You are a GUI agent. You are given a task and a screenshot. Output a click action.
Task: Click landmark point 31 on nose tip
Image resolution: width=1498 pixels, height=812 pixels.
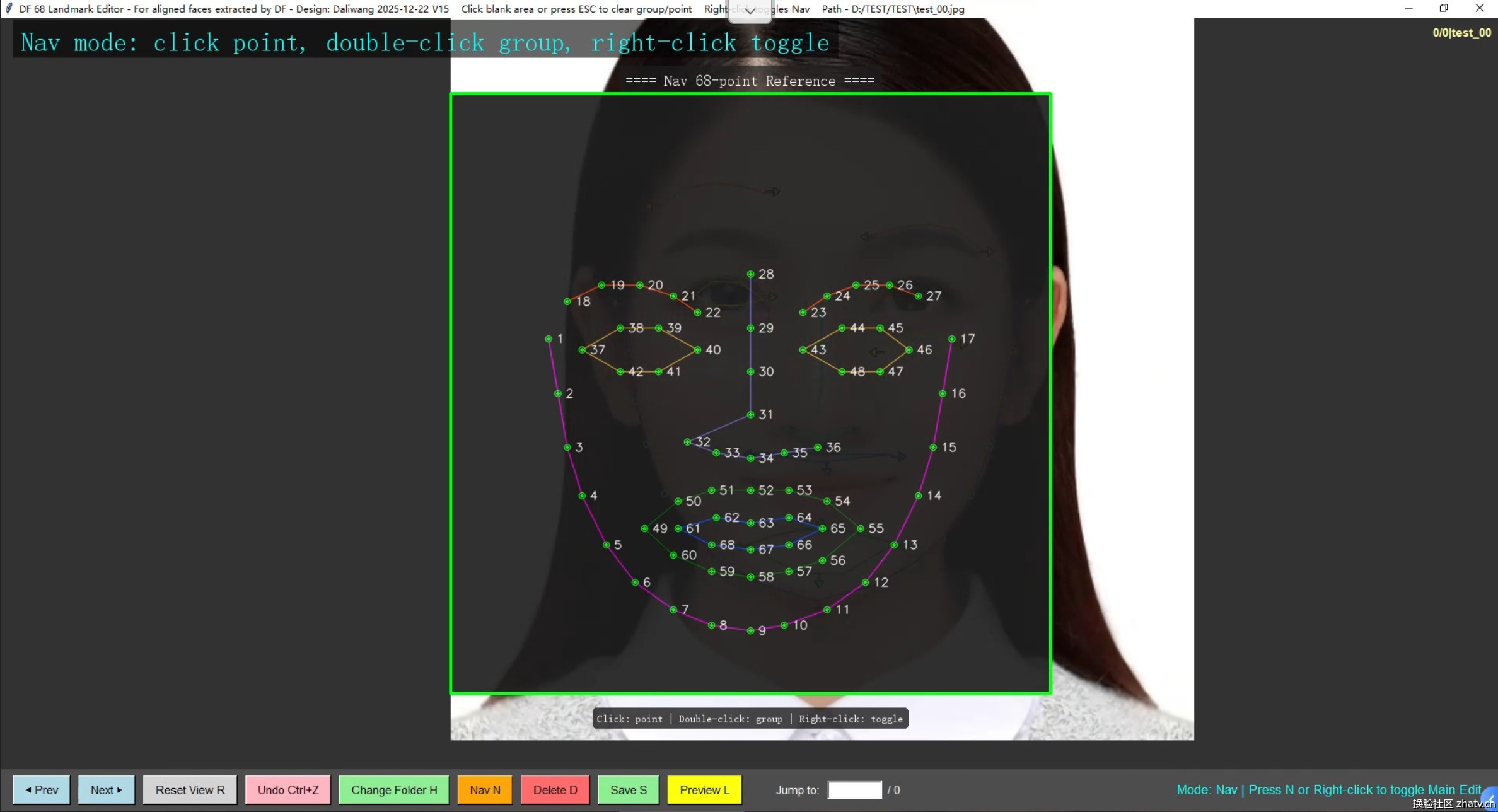(750, 414)
